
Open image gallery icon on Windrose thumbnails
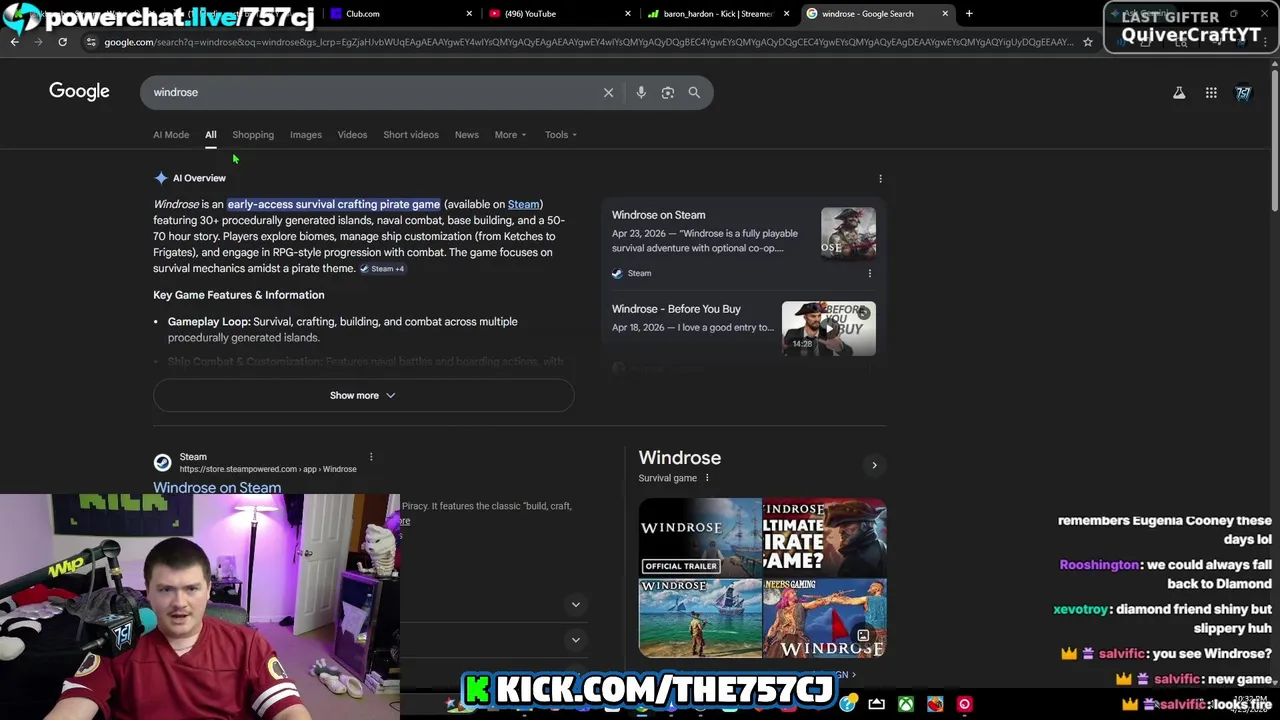coord(863,636)
